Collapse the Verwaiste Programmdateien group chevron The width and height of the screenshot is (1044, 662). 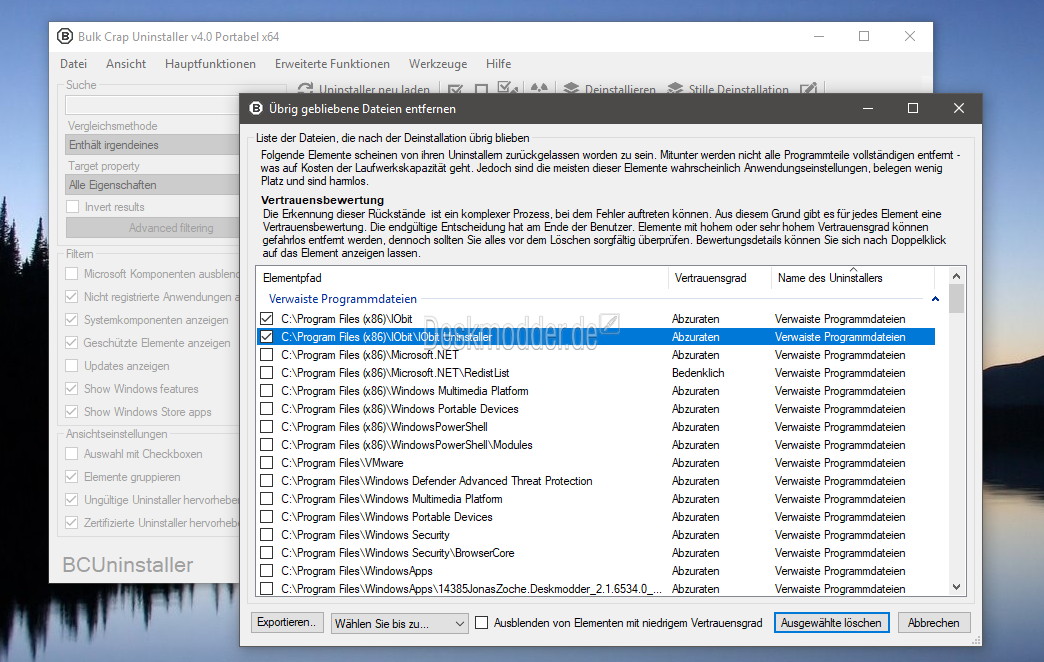[935, 299]
